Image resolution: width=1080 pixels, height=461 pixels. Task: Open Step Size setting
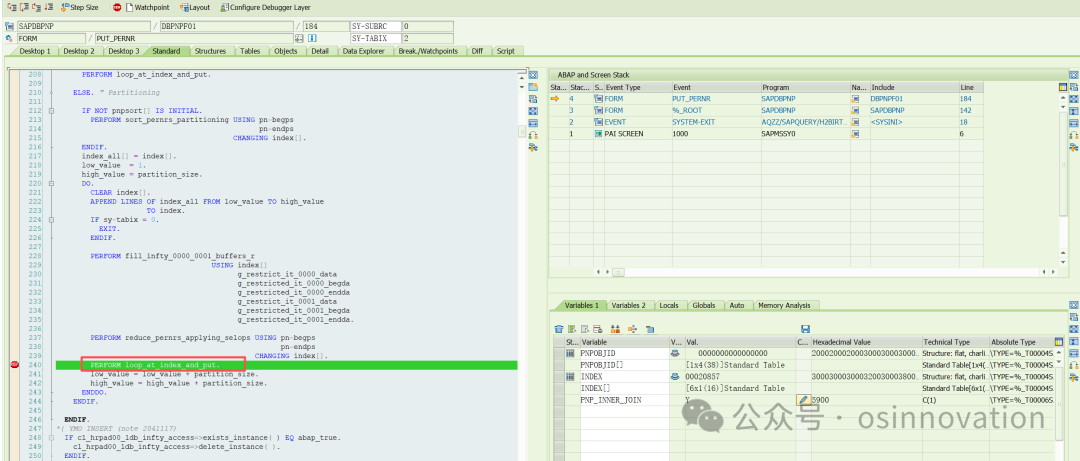click(x=80, y=8)
